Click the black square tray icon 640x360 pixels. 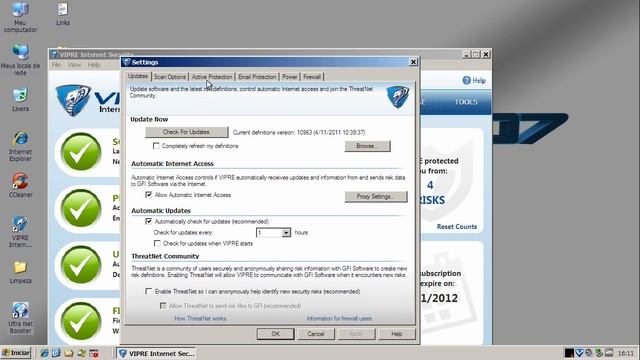(x=569, y=353)
